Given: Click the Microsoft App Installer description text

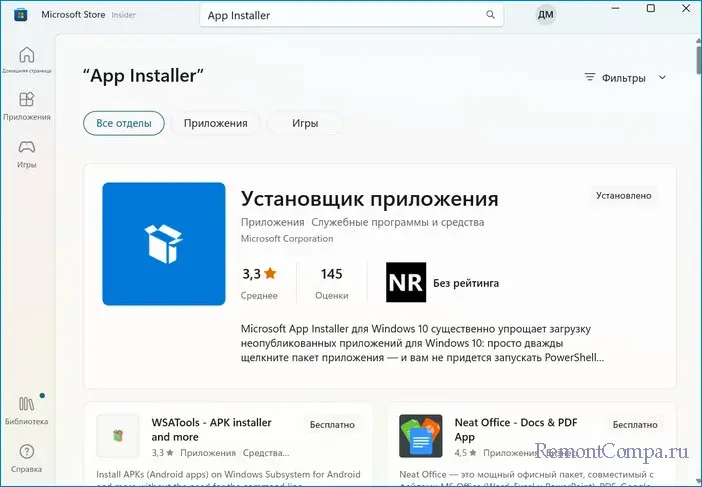Looking at the screenshot, I should [422, 343].
